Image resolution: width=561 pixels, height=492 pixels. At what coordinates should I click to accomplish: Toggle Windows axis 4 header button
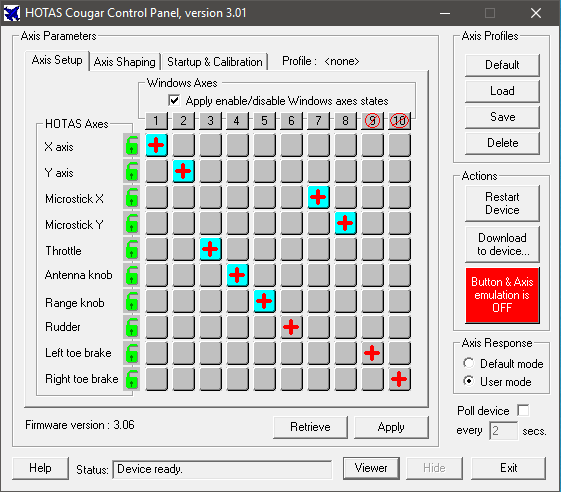237,121
